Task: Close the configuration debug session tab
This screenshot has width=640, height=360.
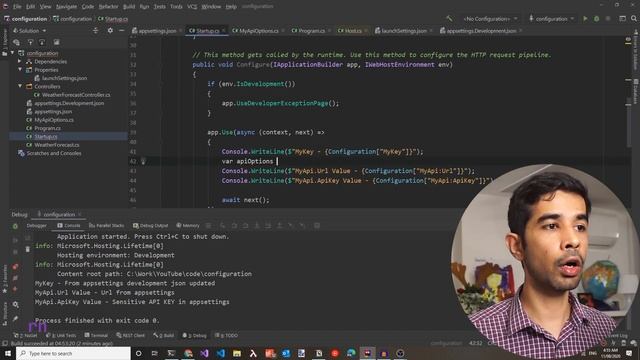Action: [x=80, y=215]
